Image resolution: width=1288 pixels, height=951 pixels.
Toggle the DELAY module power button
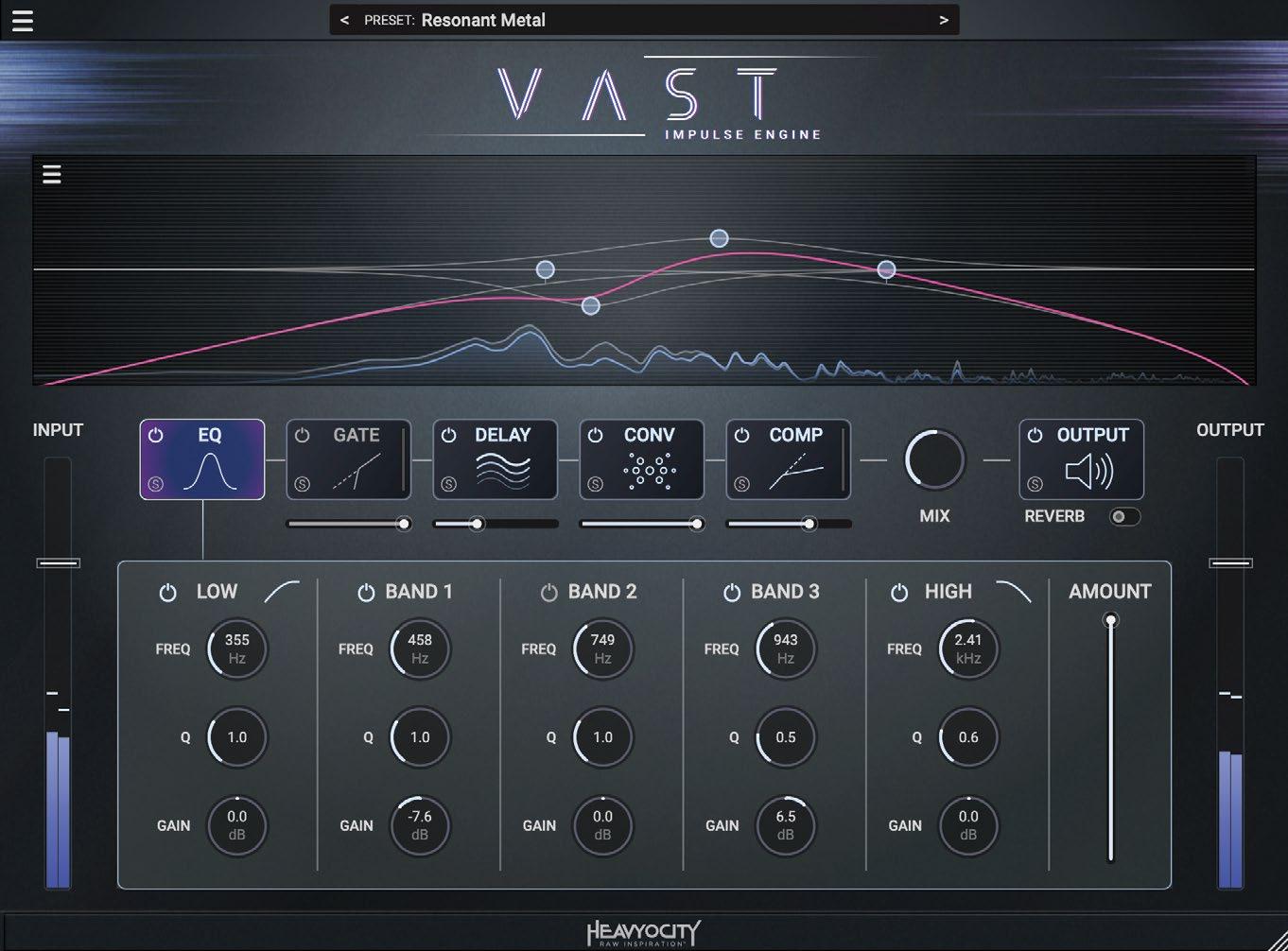coord(449,435)
